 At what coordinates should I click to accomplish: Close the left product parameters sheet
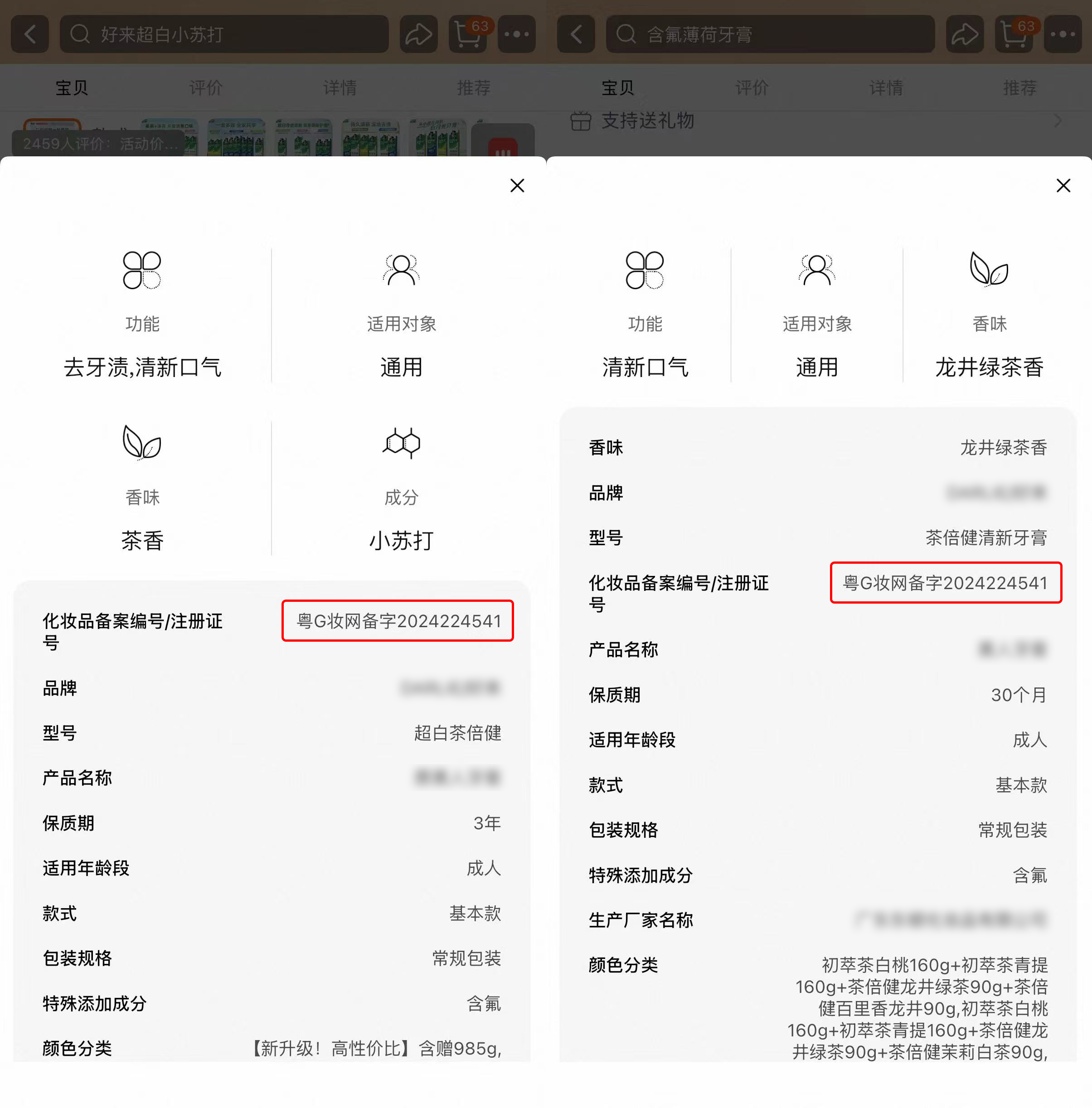[x=517, y=185]
